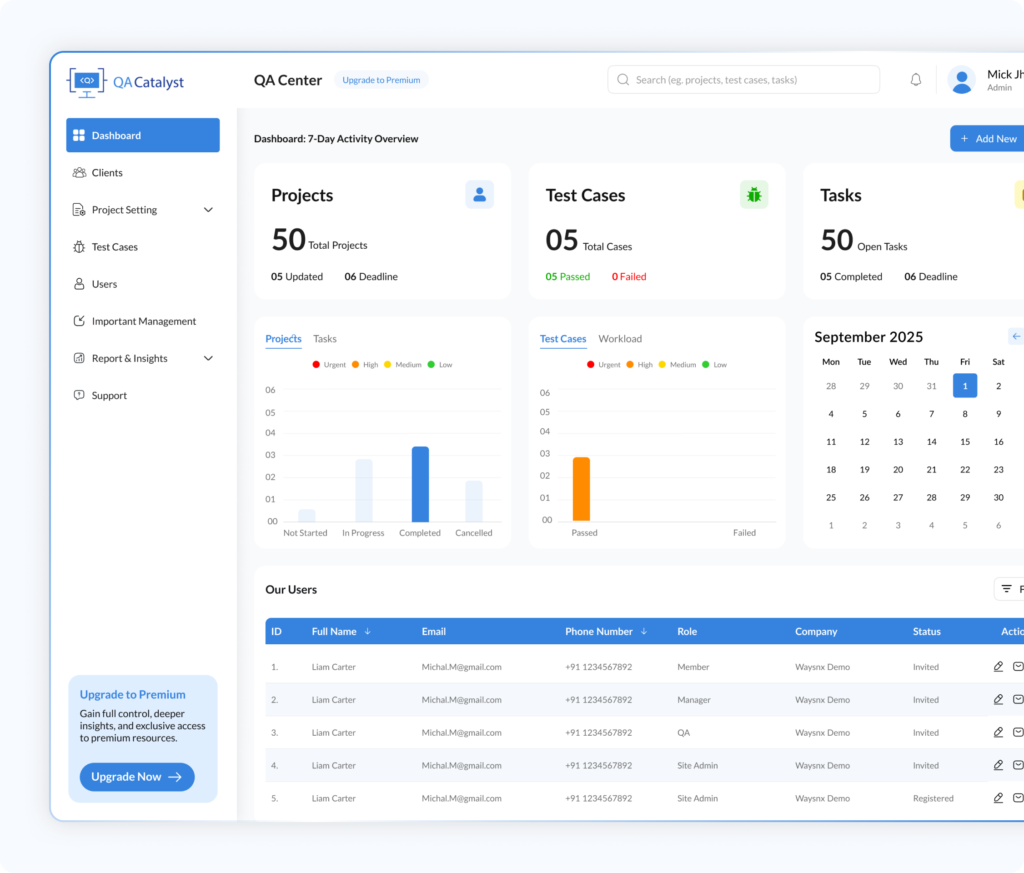Expand the Project Setting menu chevron
Screen dimensions: 1024x873
tap(208, 210)
